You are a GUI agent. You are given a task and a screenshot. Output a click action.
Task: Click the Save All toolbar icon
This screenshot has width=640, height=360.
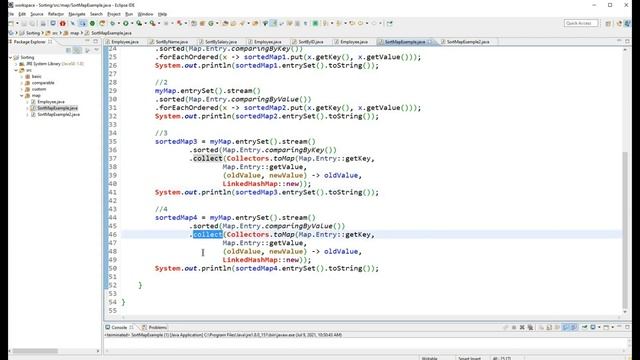(32, 23)
